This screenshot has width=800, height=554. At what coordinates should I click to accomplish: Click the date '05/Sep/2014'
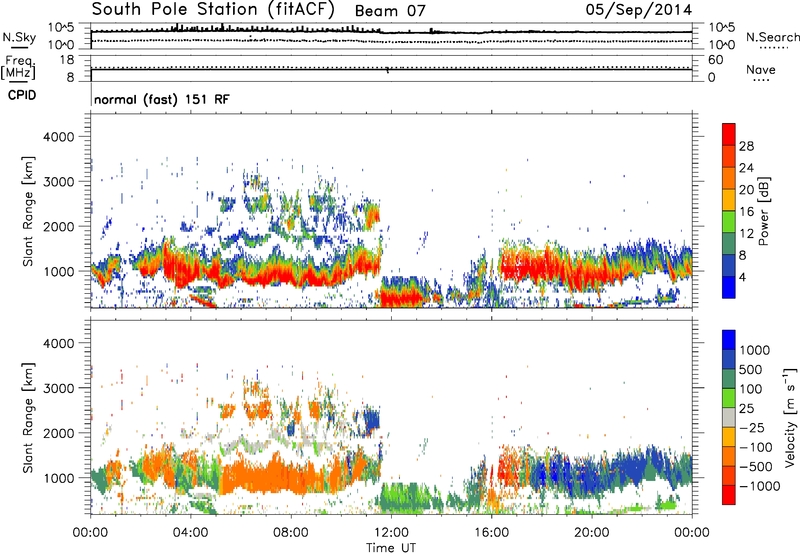(x=639, y=9)
